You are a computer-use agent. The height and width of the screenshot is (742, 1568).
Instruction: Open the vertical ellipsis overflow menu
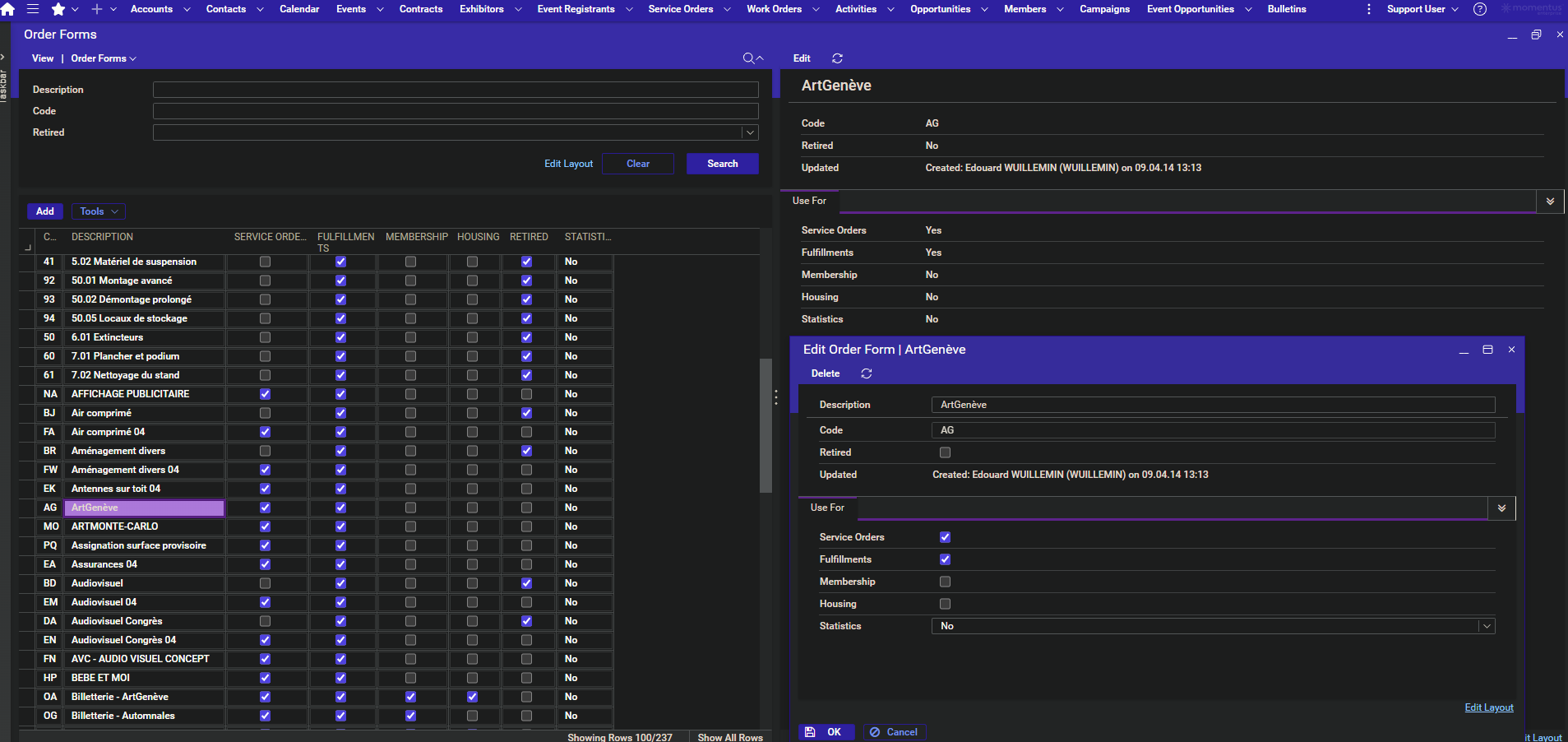click(1368, 9)
